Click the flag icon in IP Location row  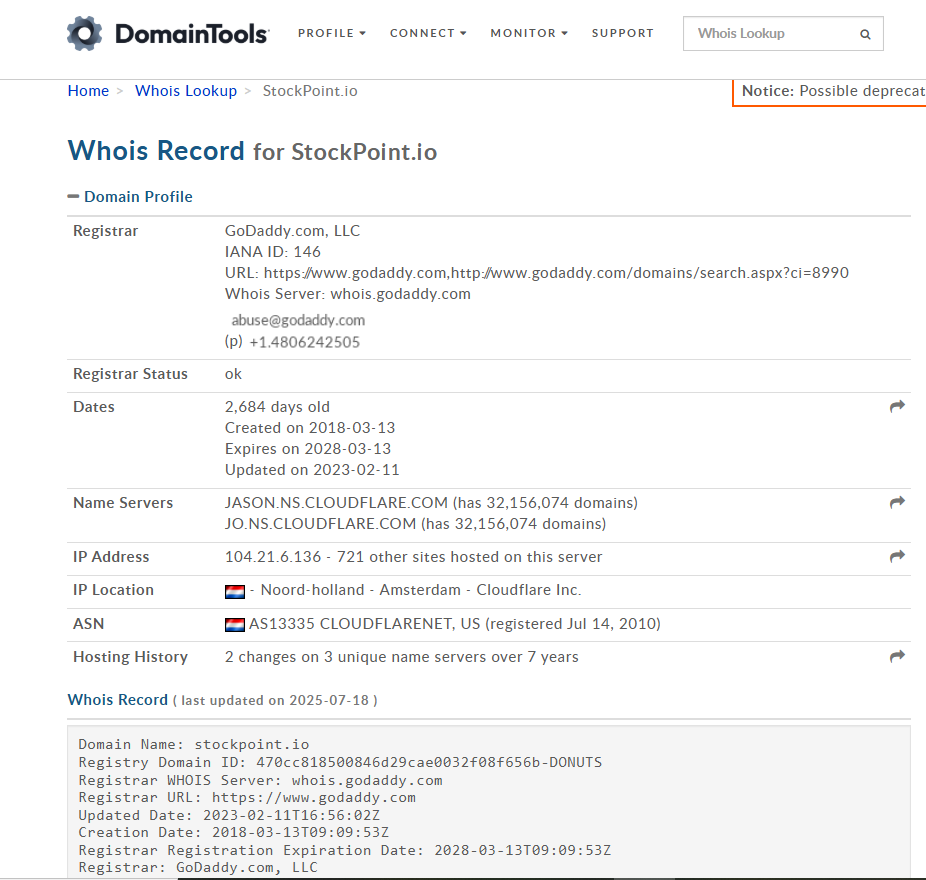point(234,591)
